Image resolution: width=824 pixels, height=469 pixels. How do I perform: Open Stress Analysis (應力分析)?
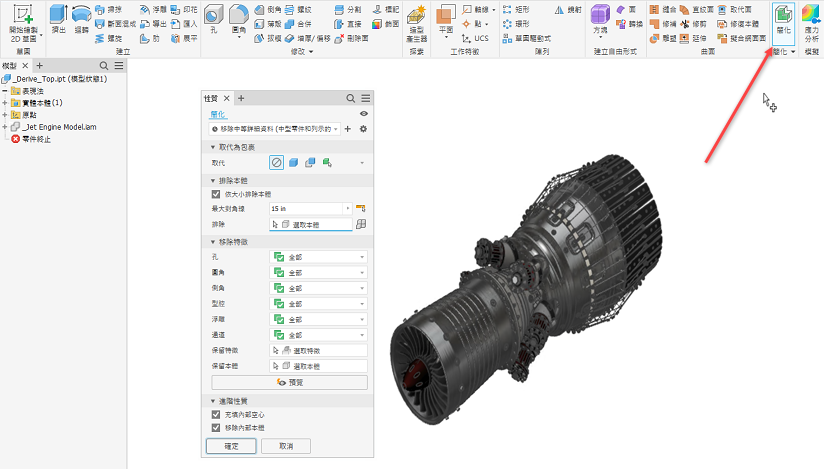pos(811,24)
